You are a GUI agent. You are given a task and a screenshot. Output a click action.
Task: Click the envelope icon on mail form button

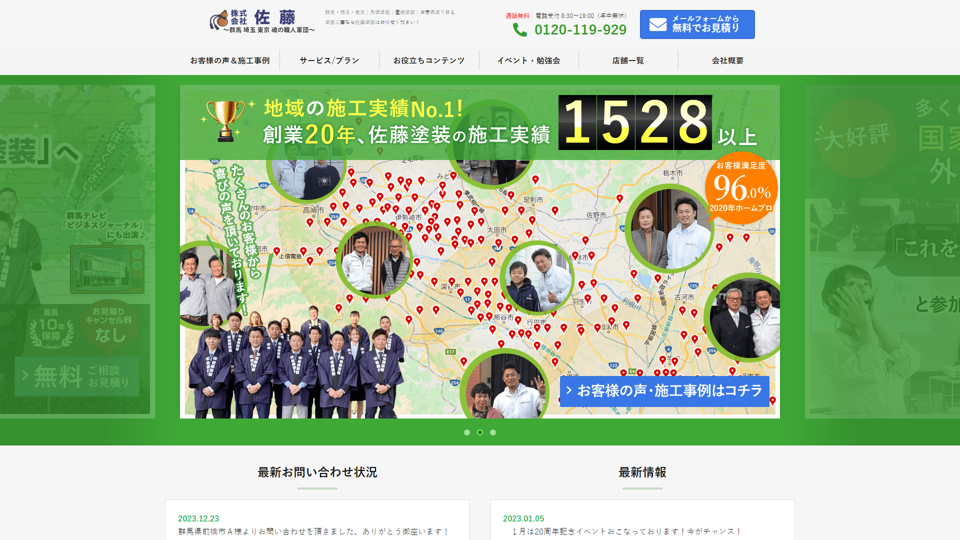(x=657, y=24)
